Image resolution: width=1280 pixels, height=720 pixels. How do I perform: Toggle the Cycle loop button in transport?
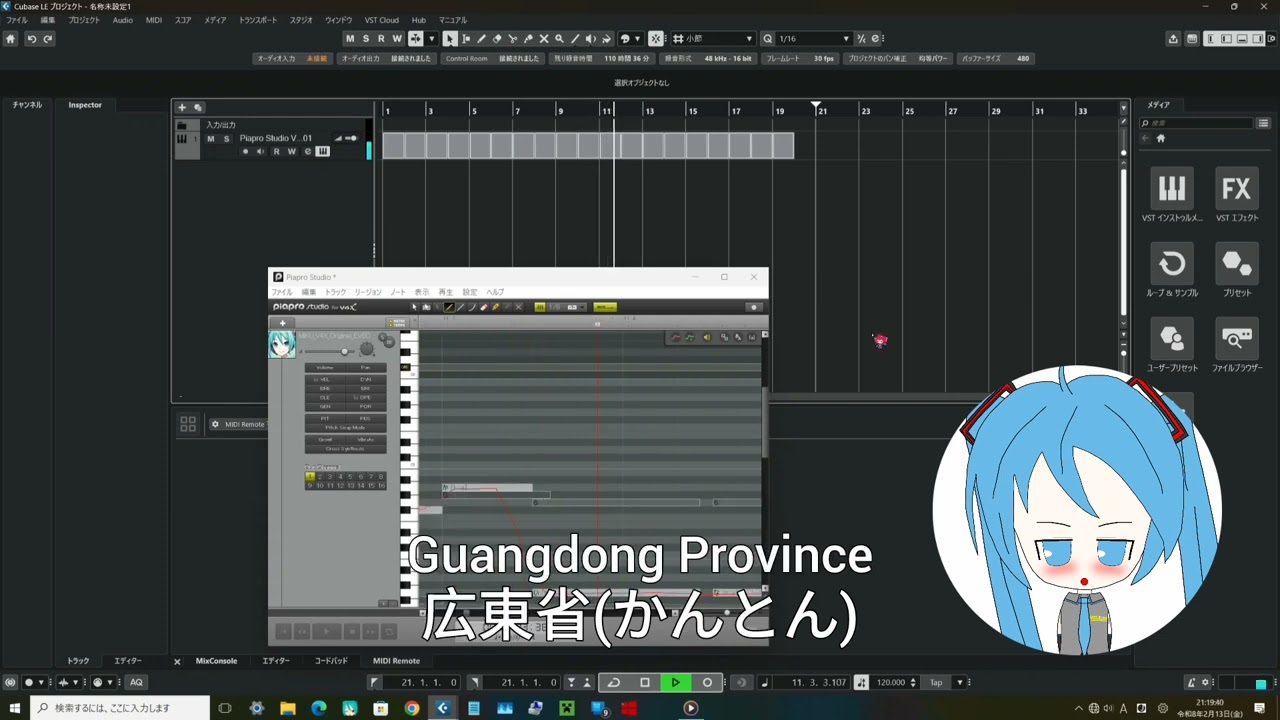(614, 683)
